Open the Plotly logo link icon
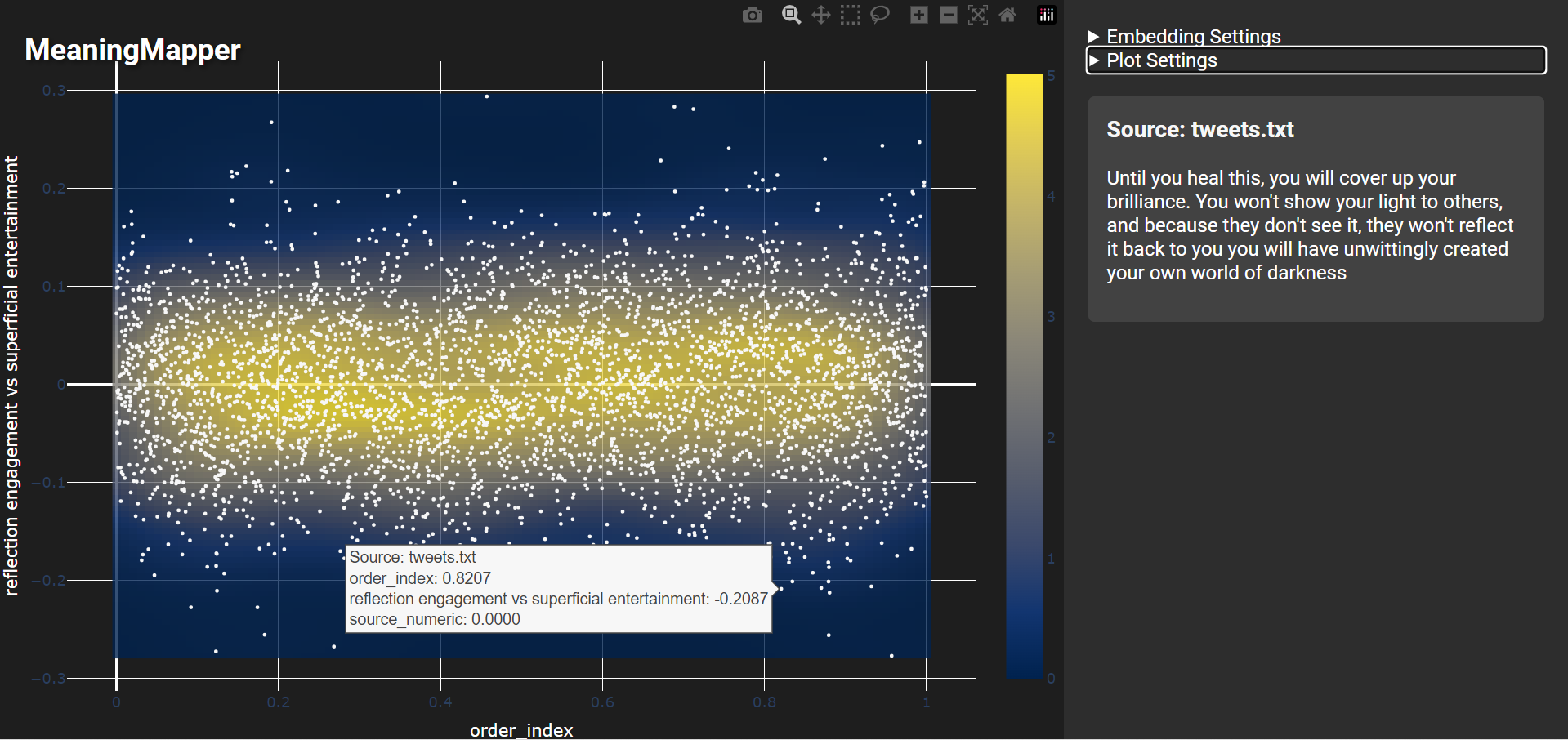 click(1047, 15)
